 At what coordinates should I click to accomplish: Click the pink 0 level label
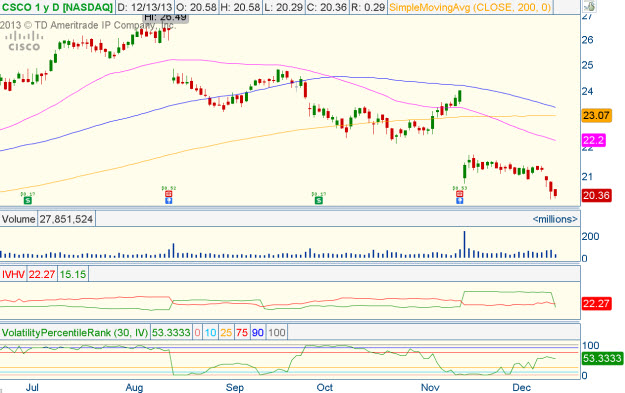click(197, 332)
